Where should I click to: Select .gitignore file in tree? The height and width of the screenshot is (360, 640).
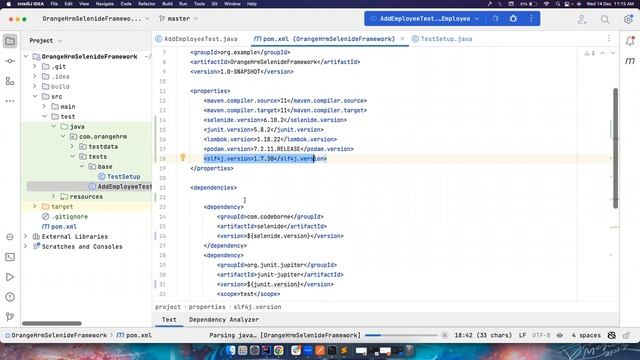pos(65,217)
